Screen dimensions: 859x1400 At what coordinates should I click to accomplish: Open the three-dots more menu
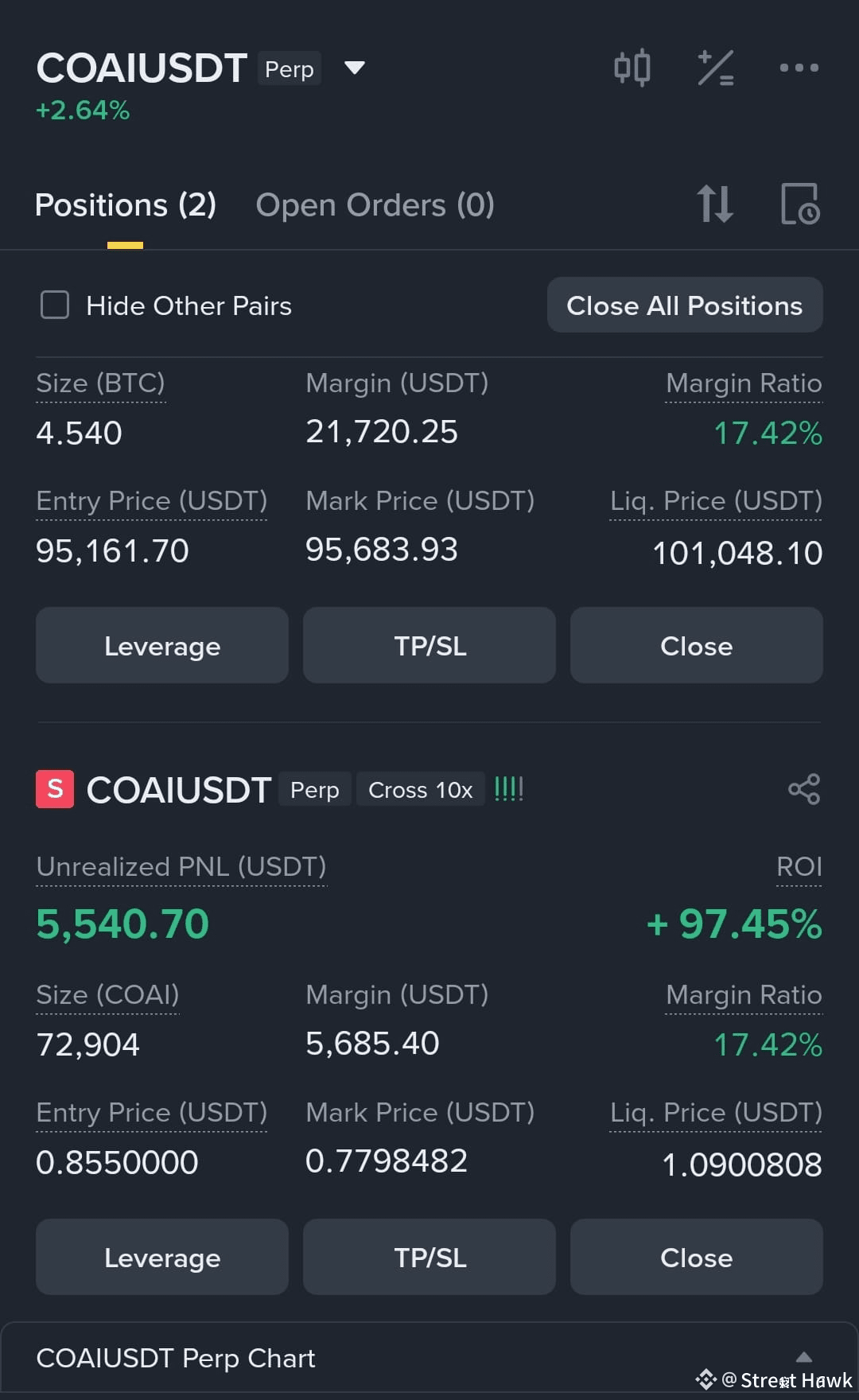click(799, 68)
